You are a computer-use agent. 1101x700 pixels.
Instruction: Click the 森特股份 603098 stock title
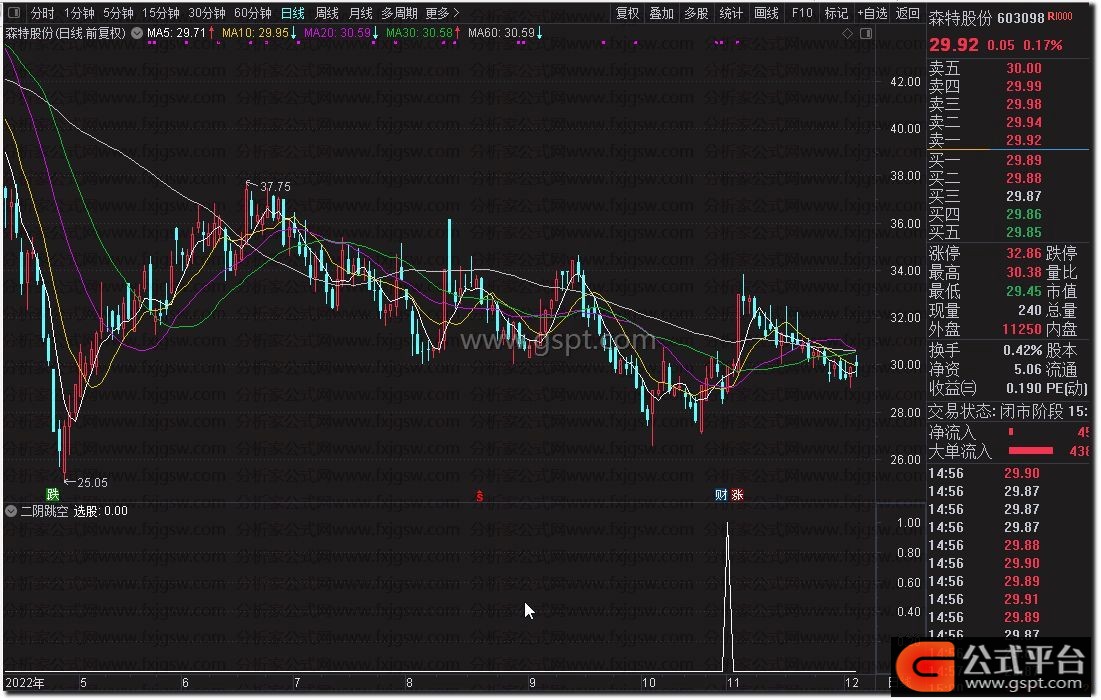point(987,18)
